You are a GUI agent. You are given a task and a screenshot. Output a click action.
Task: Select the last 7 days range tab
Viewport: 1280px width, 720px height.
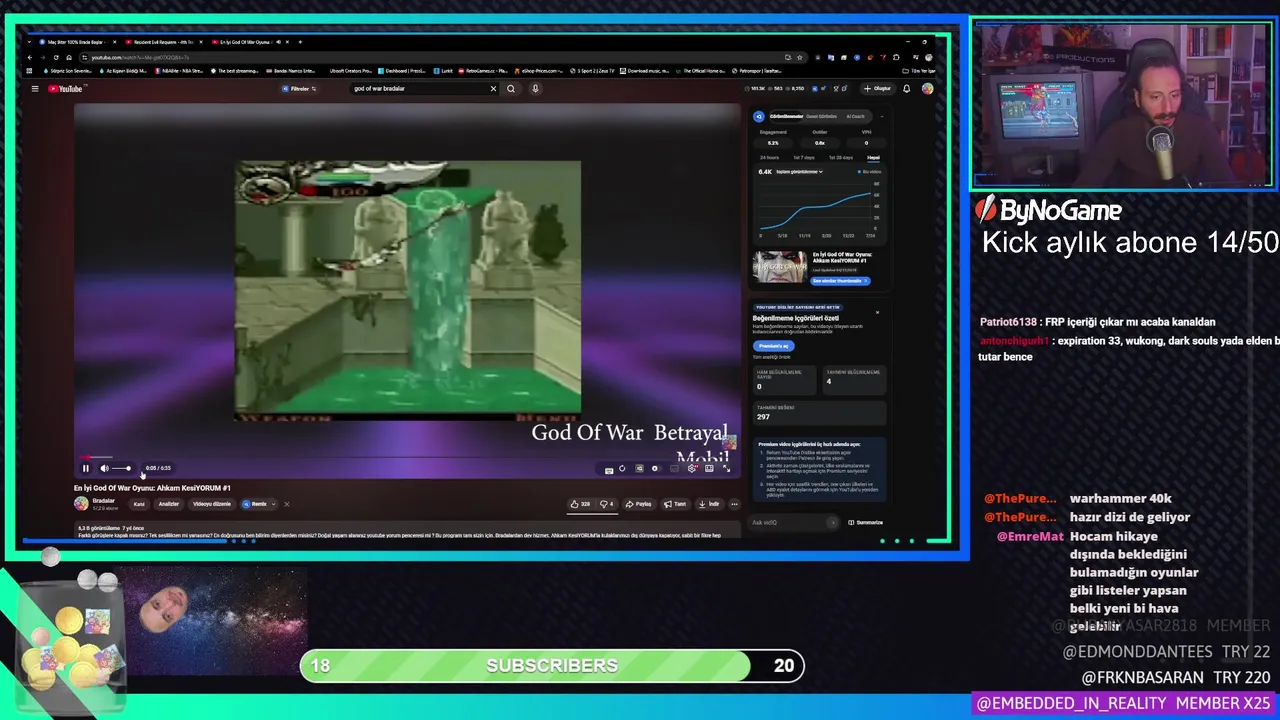point(804,157)
